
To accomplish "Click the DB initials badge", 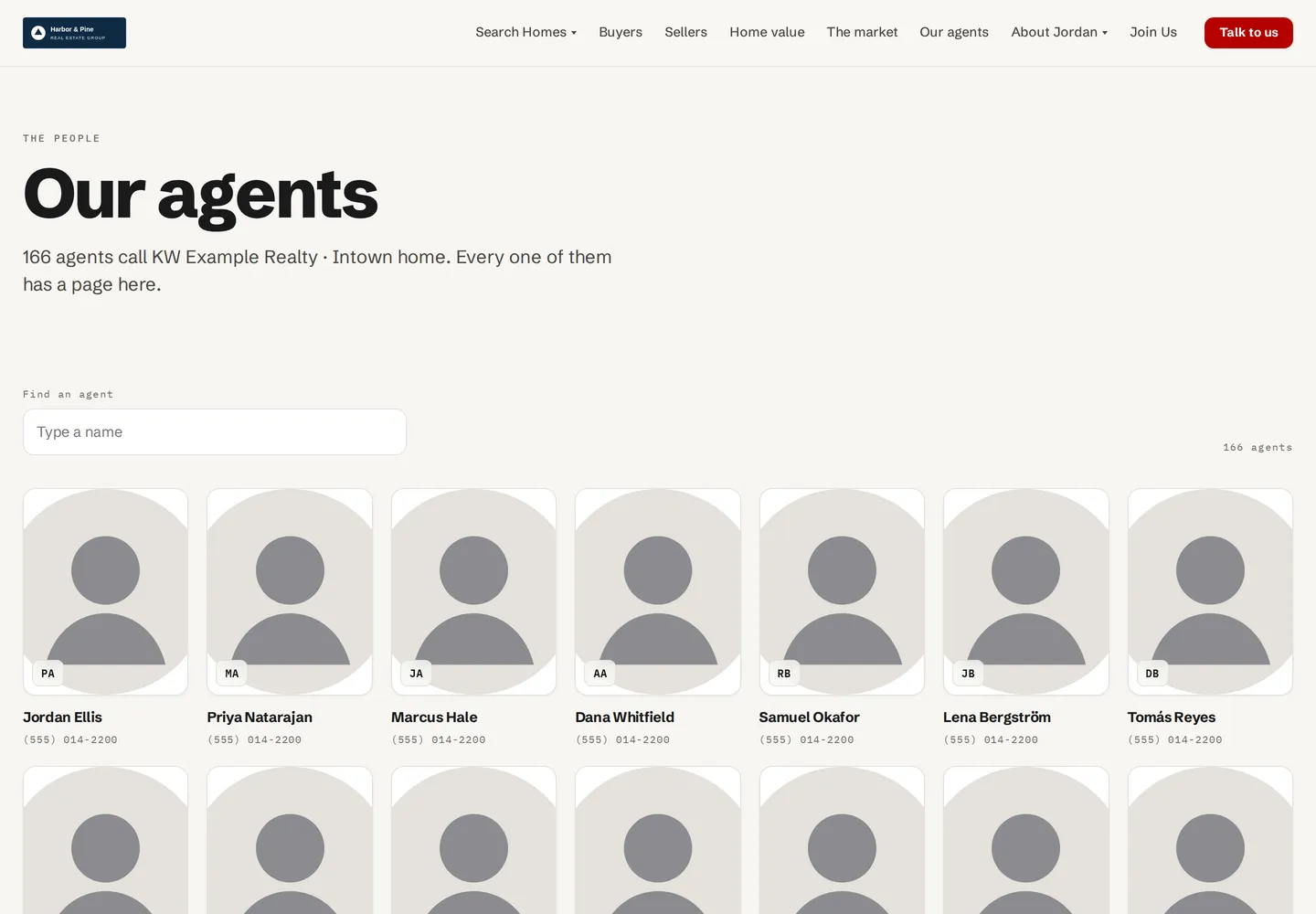I will [x=1152, y=674].
